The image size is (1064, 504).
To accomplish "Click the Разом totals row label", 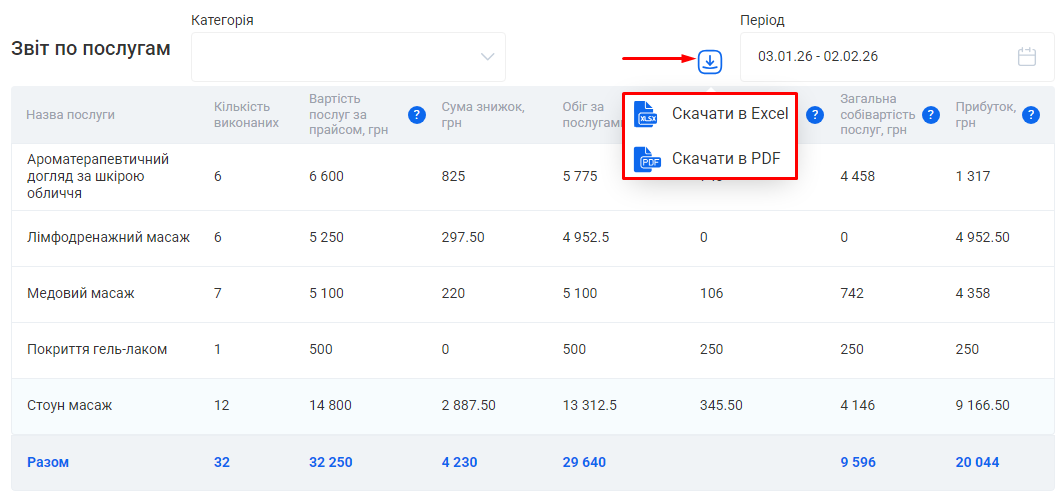I will tap(48, 463).
